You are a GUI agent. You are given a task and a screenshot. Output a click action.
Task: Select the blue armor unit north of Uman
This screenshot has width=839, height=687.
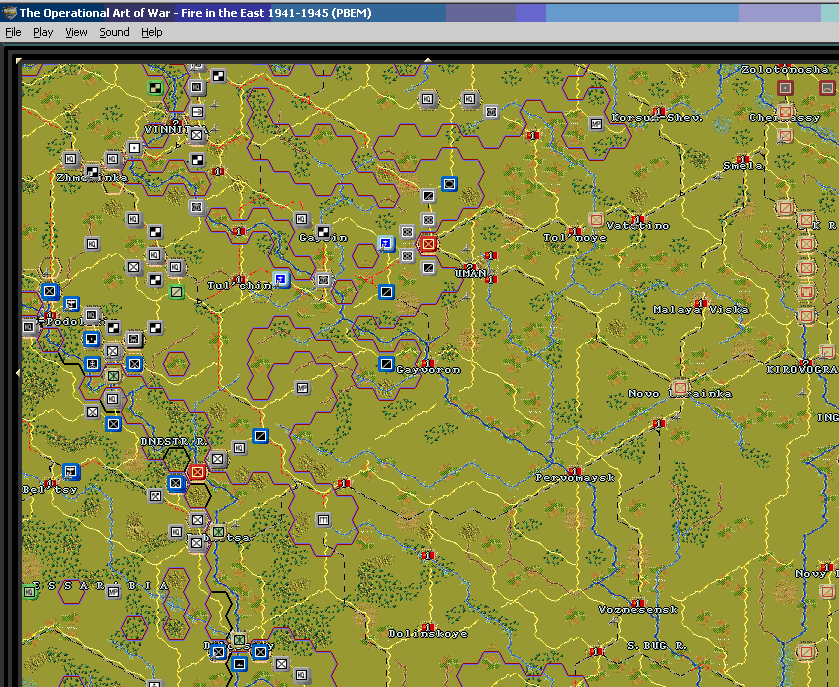449,184
